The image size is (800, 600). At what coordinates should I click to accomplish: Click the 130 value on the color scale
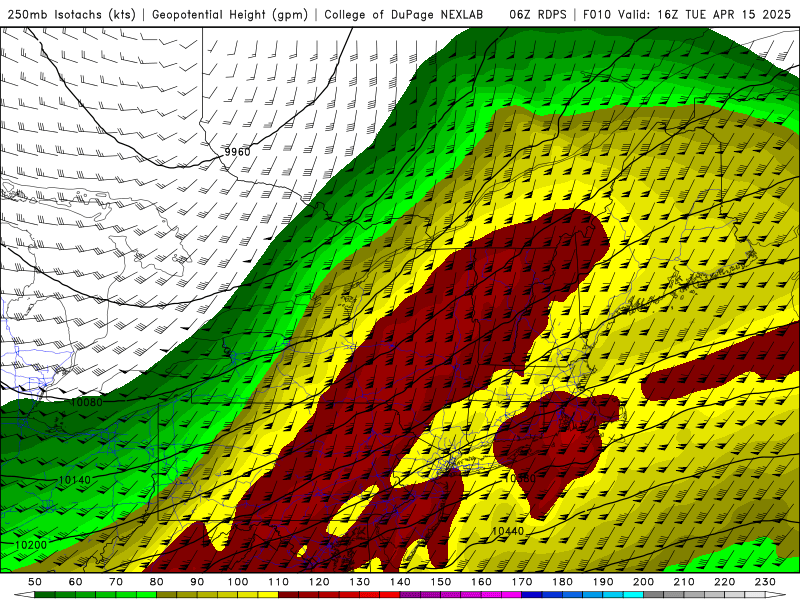(360, 582)
